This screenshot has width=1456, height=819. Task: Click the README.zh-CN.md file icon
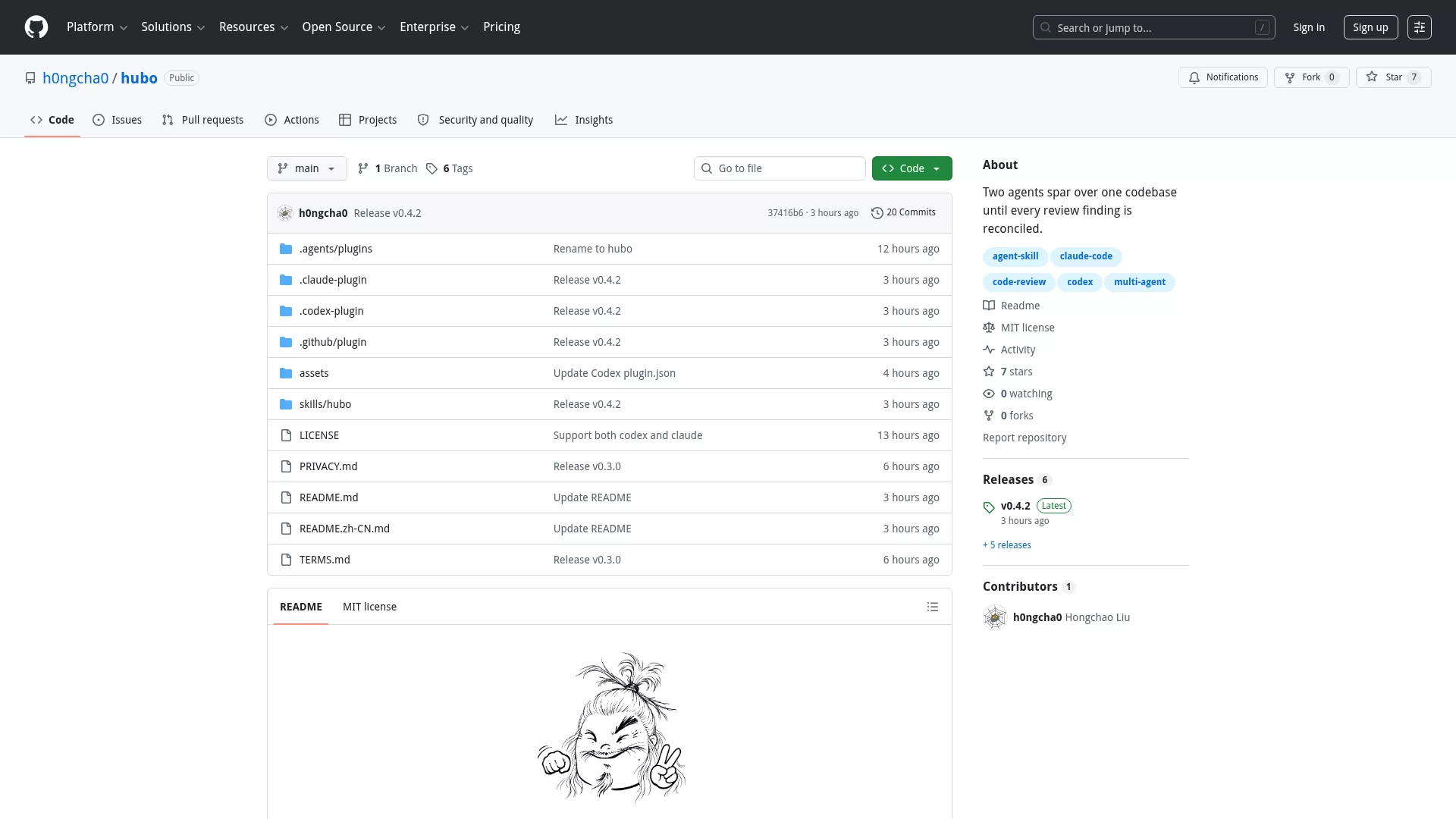click(x=286, y=529)
